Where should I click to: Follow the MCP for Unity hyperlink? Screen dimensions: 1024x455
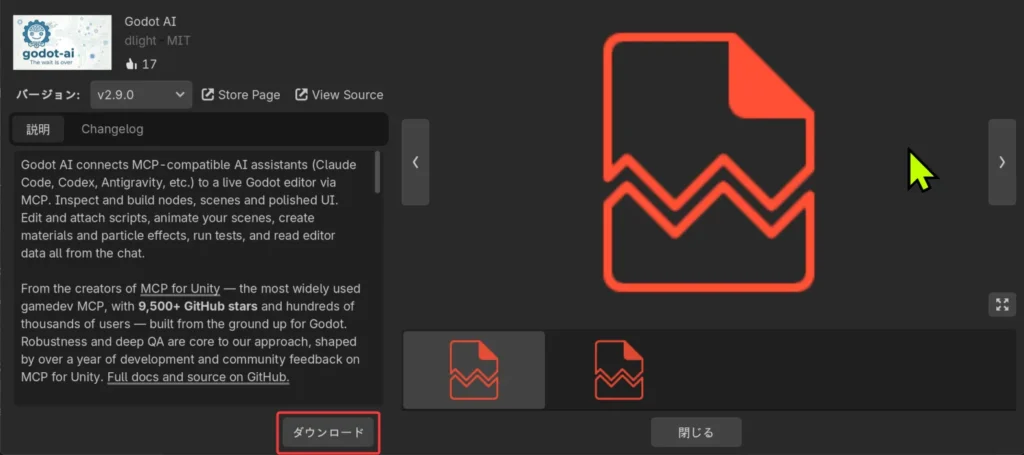(180, 289)
